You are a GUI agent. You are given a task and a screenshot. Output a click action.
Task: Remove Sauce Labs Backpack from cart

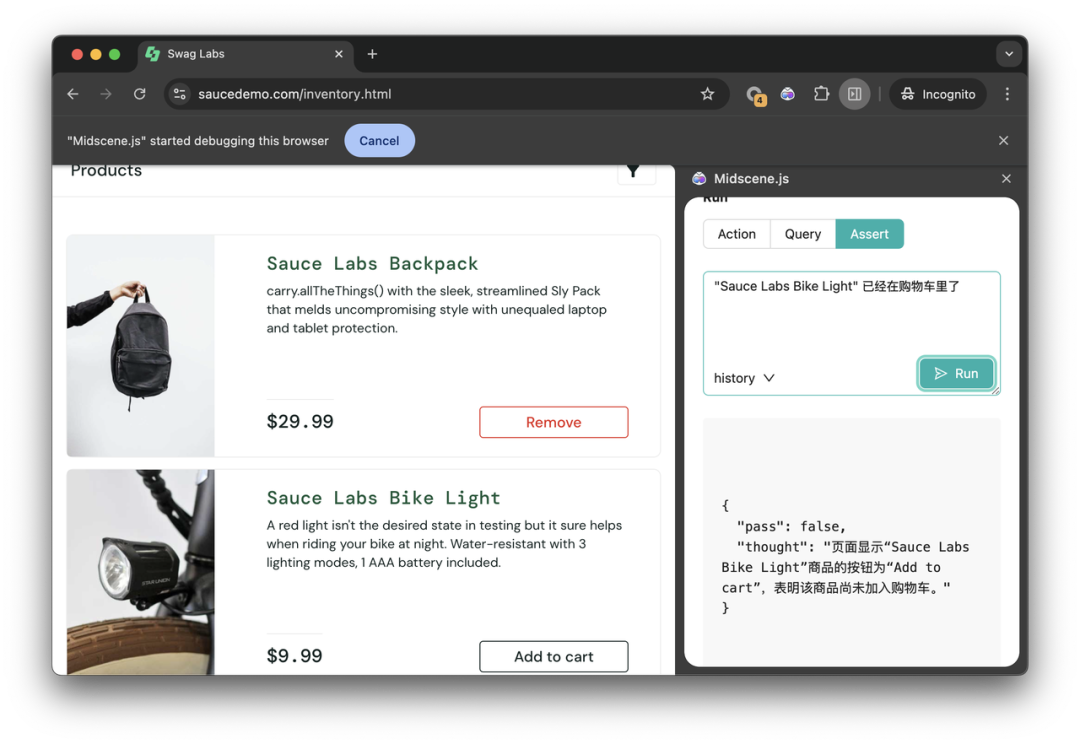click(553, 422)
